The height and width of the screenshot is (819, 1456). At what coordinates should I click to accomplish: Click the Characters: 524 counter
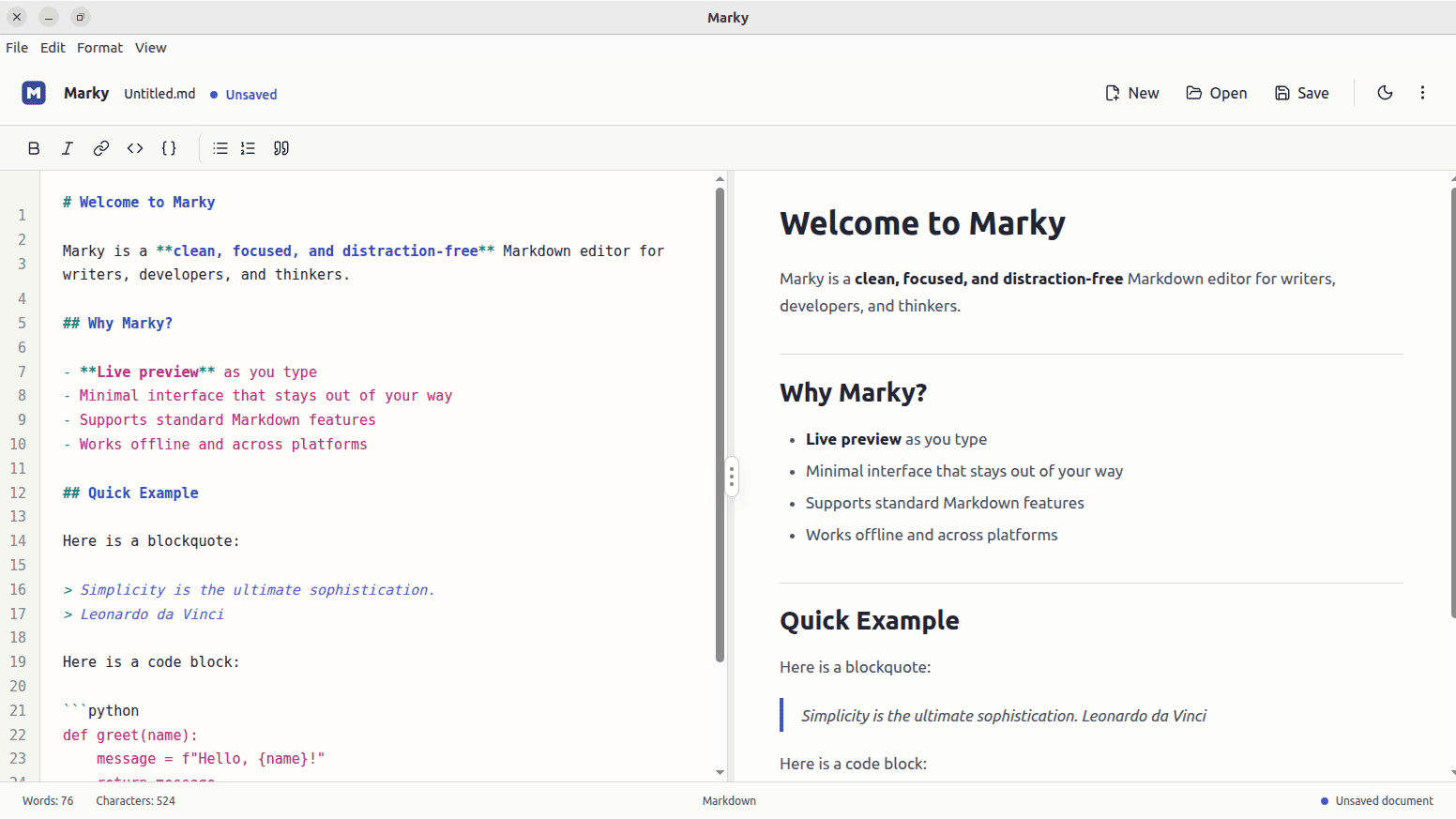coord(135,801)
